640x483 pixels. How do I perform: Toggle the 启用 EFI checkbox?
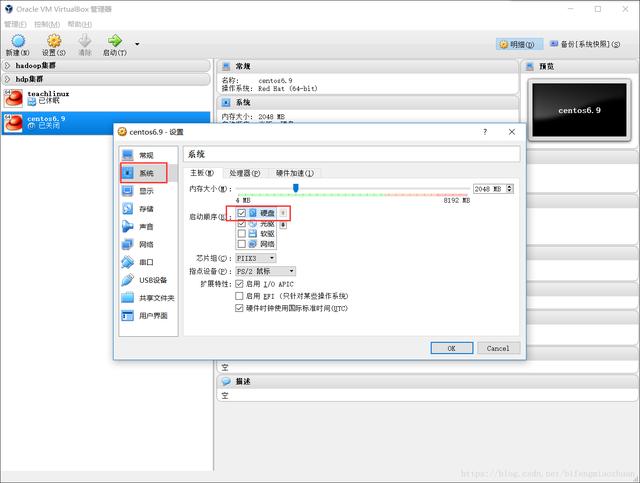239,296
